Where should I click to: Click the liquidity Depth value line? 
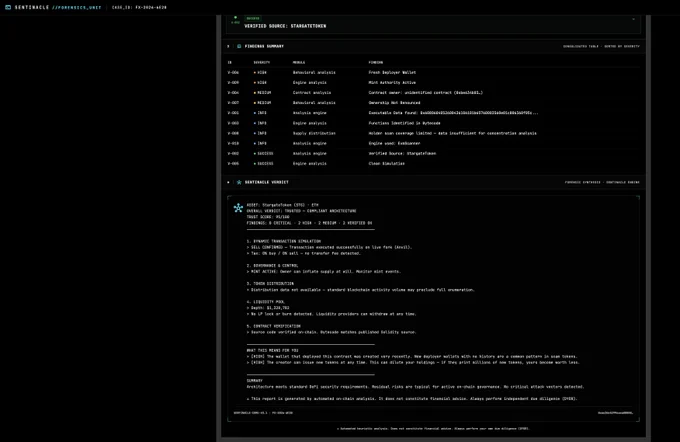(x=268, y=308)
